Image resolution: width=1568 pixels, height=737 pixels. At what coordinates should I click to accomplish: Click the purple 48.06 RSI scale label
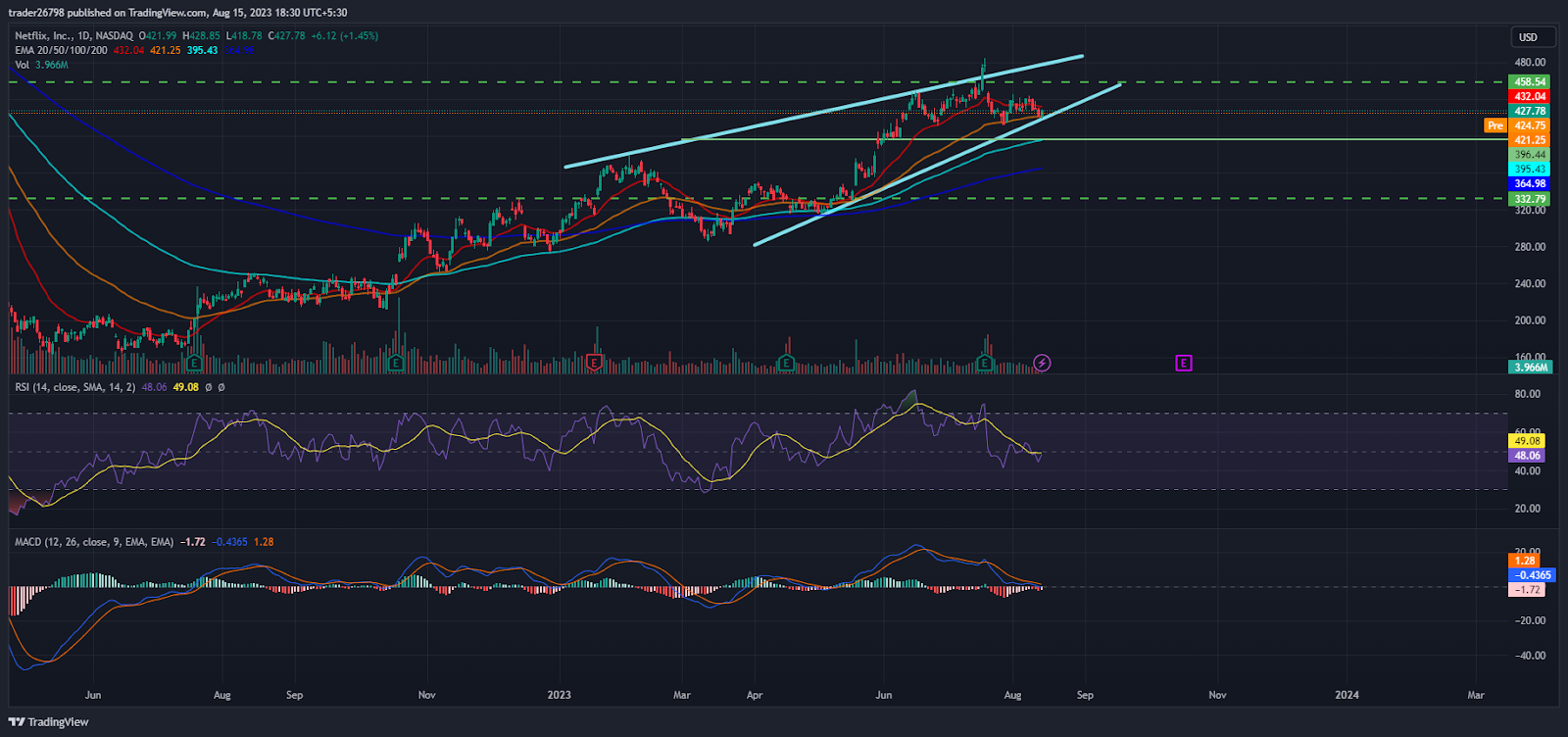[x=1529, y=456]
